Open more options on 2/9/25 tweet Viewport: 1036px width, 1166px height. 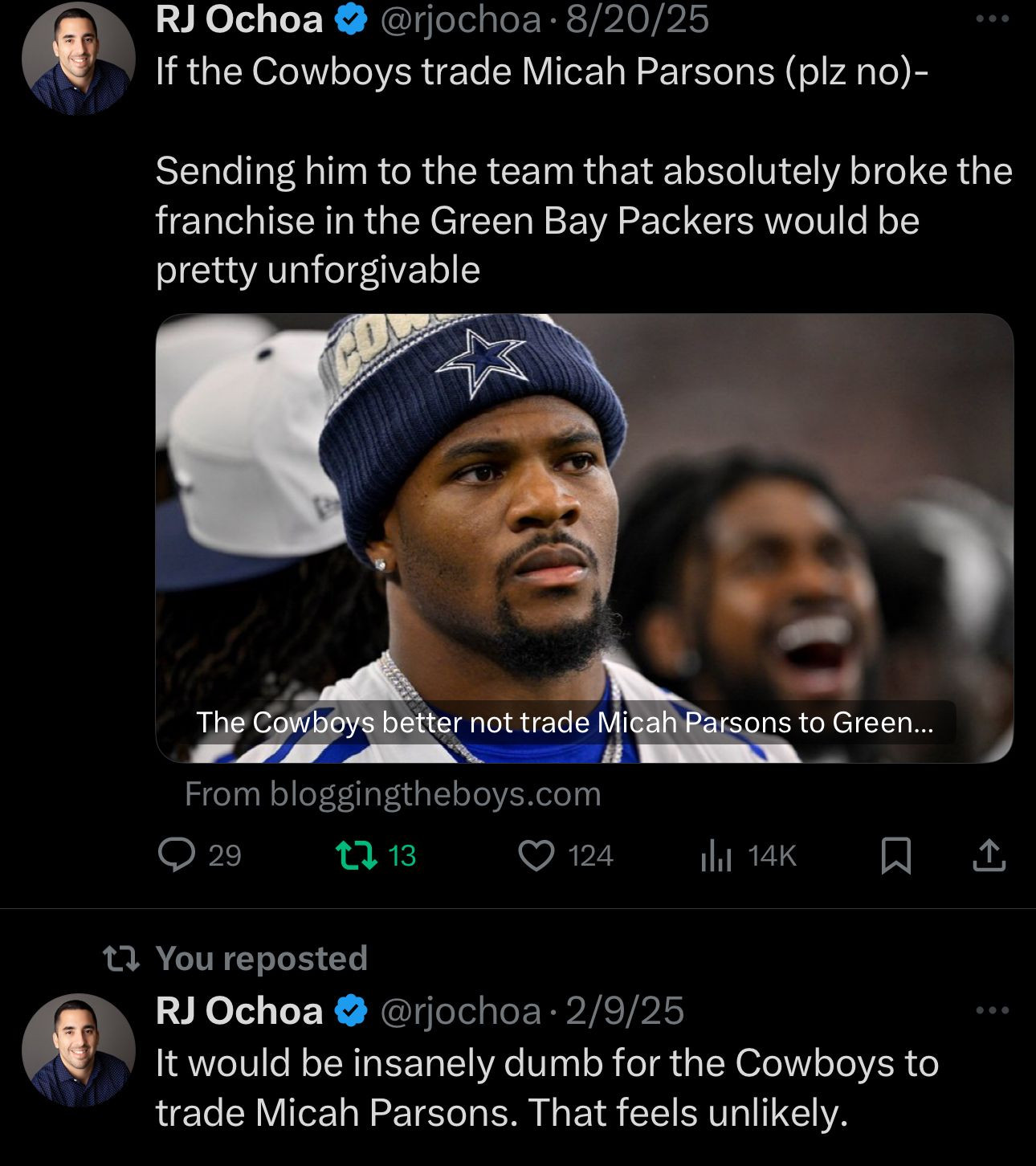[992, 1009]
